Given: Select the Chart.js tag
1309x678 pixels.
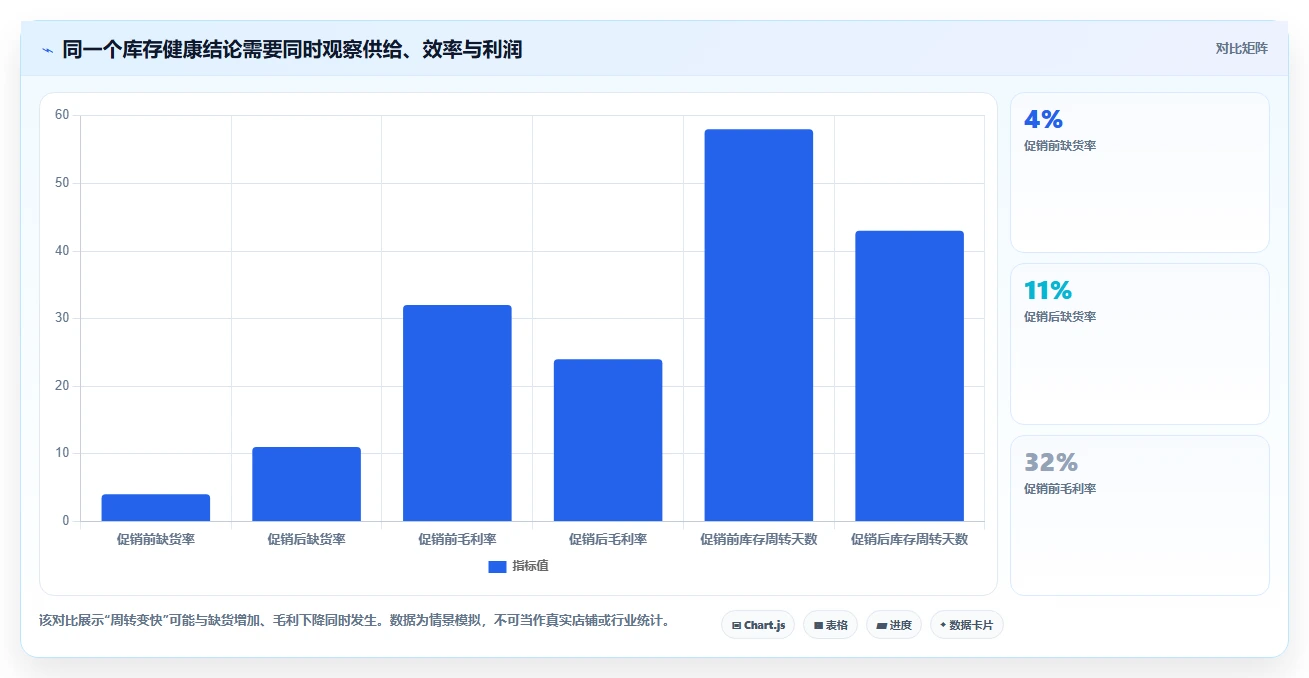Looking at the screenshot, I should tap(758, 625).
